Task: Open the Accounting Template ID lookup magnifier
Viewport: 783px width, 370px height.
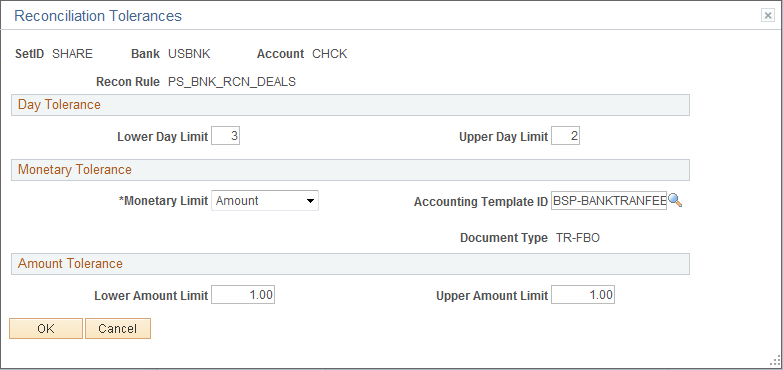Action: (x=675, y=201)
